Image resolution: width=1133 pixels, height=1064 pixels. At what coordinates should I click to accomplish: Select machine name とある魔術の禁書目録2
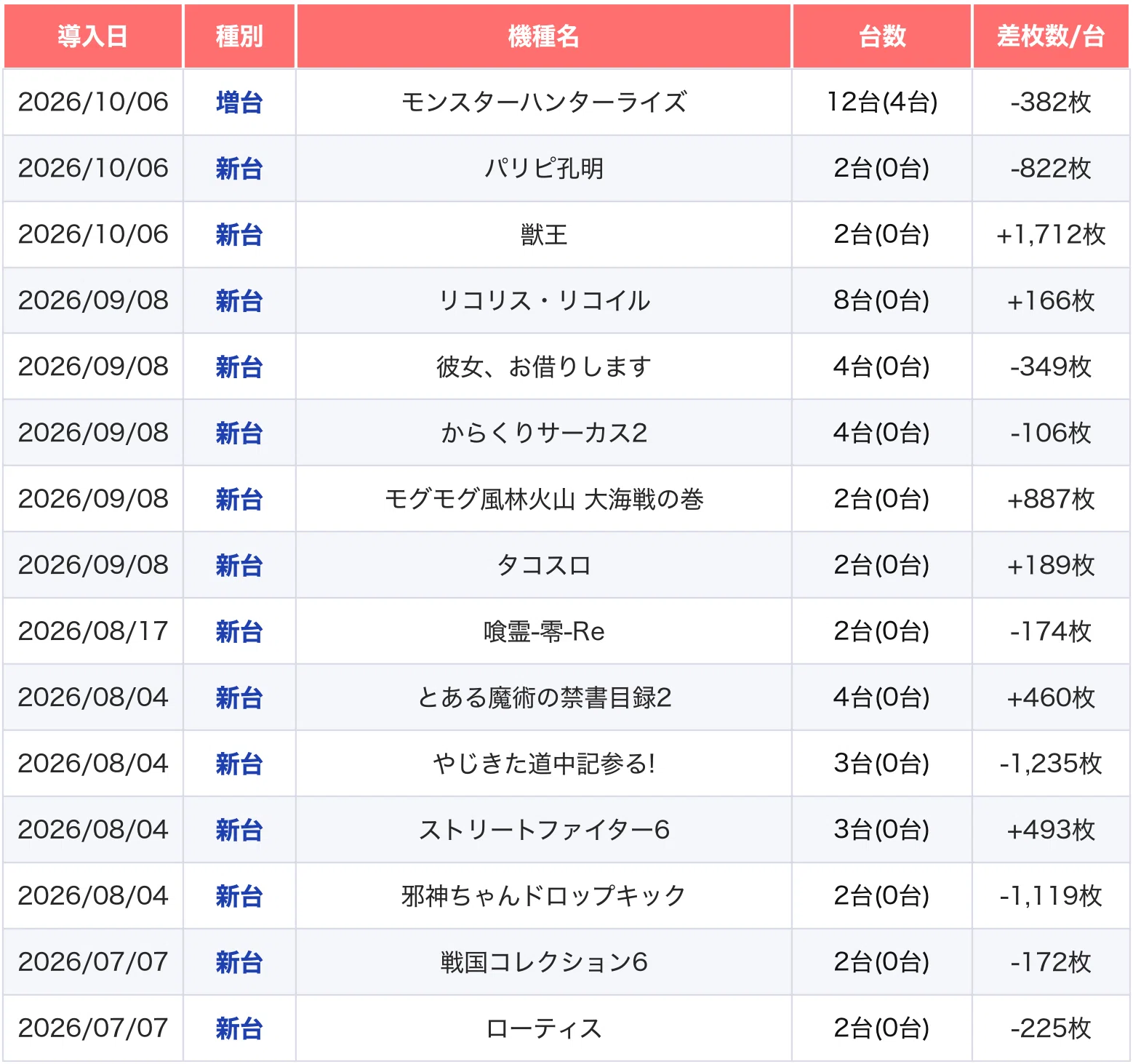(x=544, y=698)
